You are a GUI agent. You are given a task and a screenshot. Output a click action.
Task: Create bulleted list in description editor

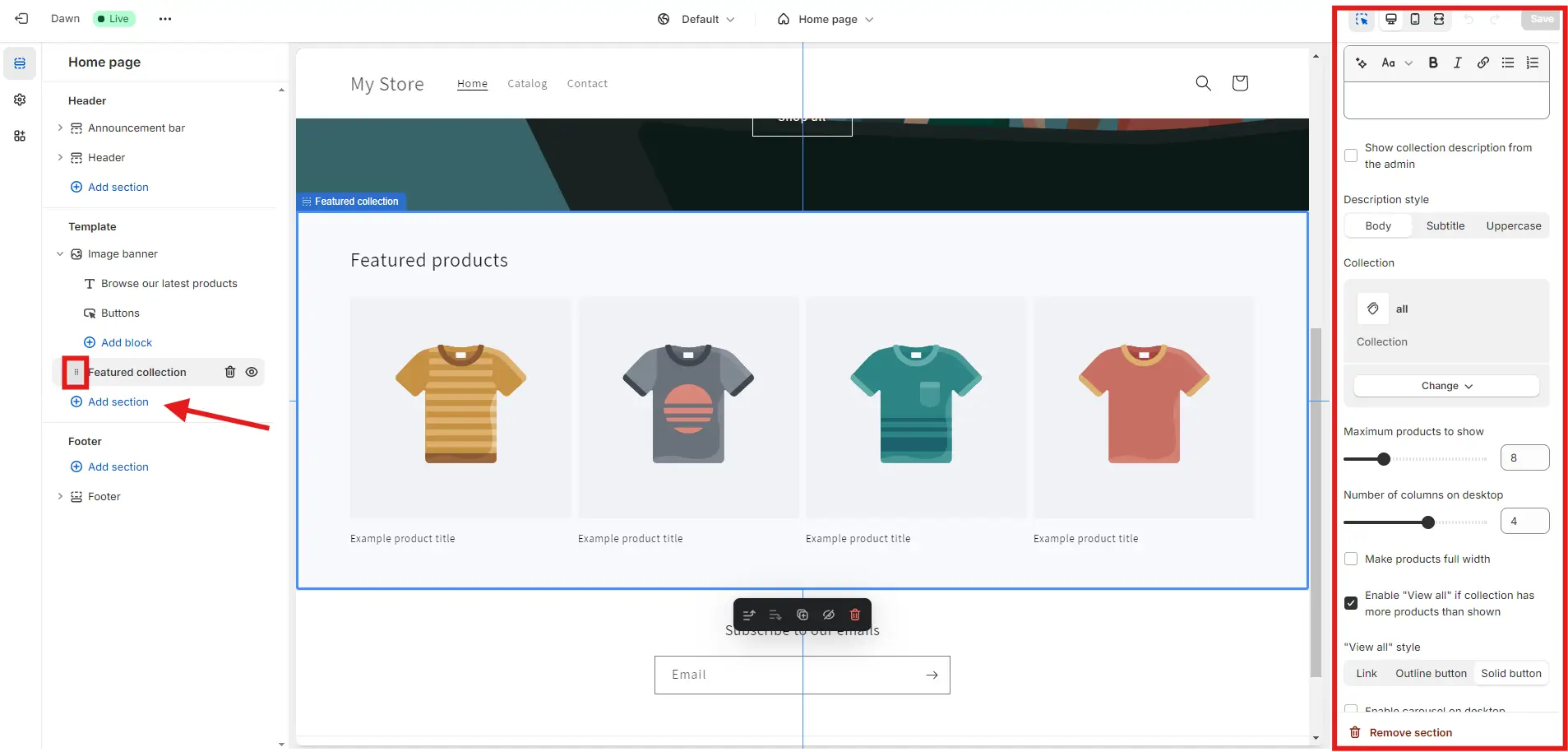coord(1507,63)
